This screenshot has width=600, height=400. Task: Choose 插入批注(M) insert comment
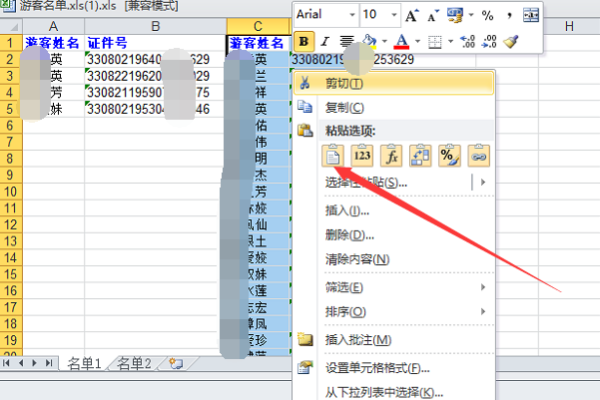tap(393, 340)
